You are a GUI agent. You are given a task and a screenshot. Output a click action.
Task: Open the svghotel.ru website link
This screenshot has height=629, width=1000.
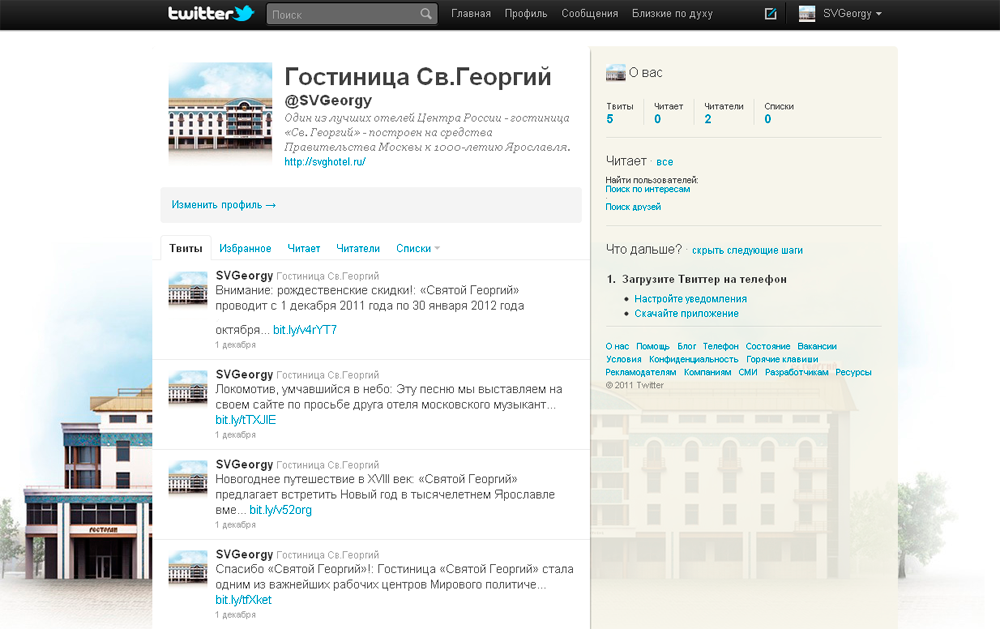[325, 161]
